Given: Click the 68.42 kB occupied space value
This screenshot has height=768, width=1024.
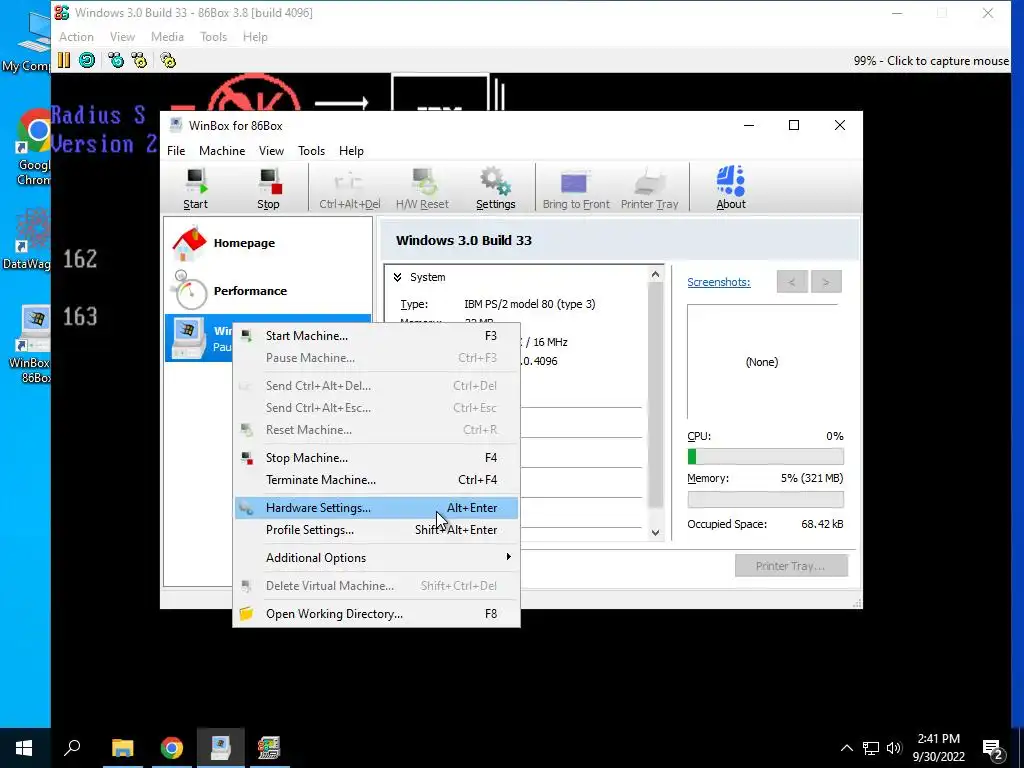Looking at the screenshot, I should [822, 524].
